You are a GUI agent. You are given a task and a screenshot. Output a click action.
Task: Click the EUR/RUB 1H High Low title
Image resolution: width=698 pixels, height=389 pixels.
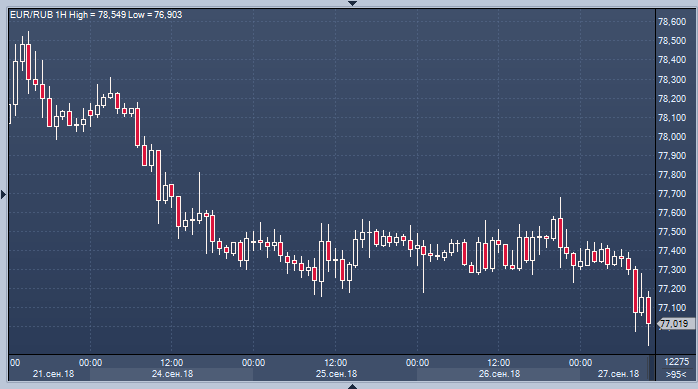tap(96, 15)
